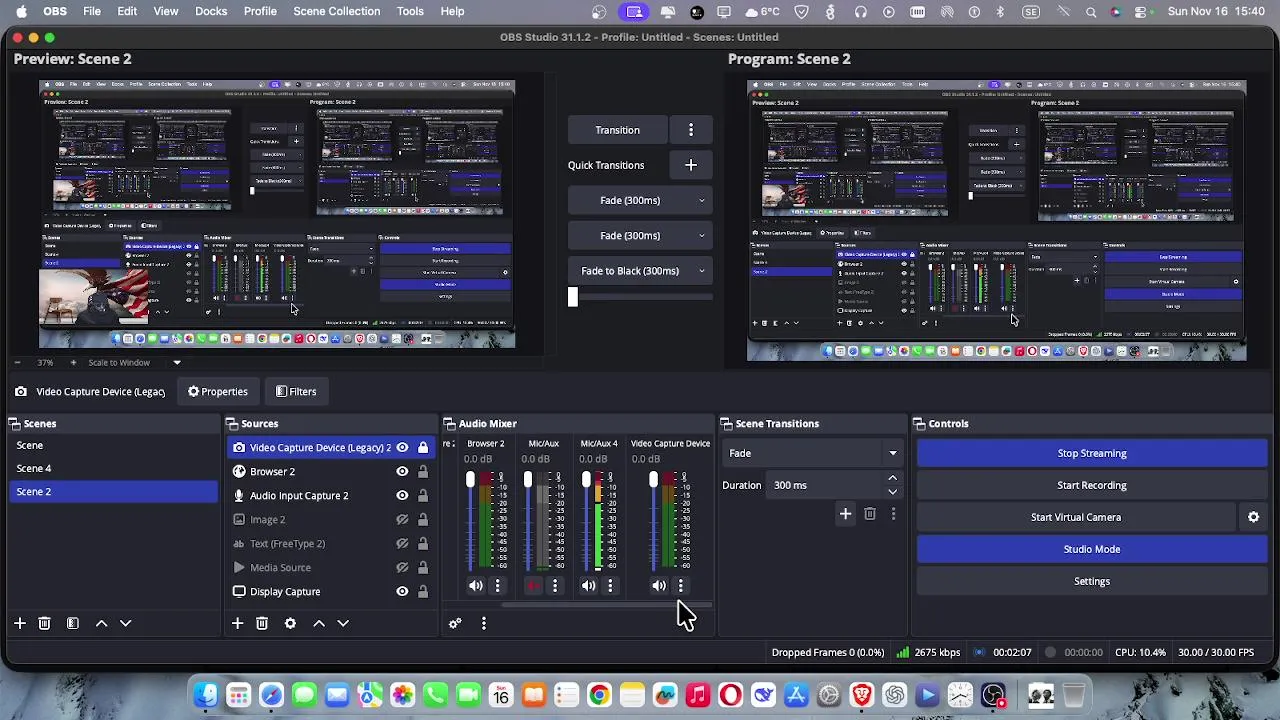
Task: Open Mic/Aux mixer channel options dots
Action: [x=555, y=586]
